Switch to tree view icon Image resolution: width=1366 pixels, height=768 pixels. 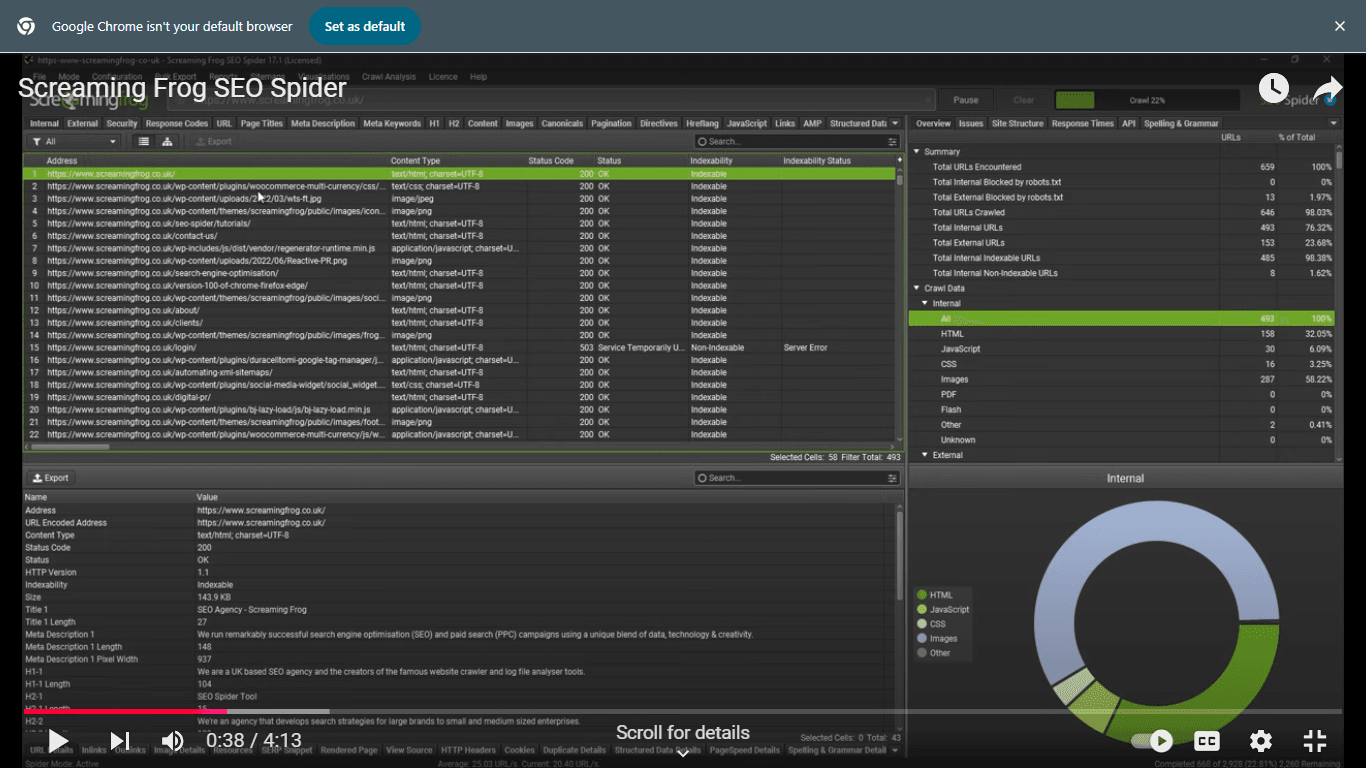pos(167,142)
